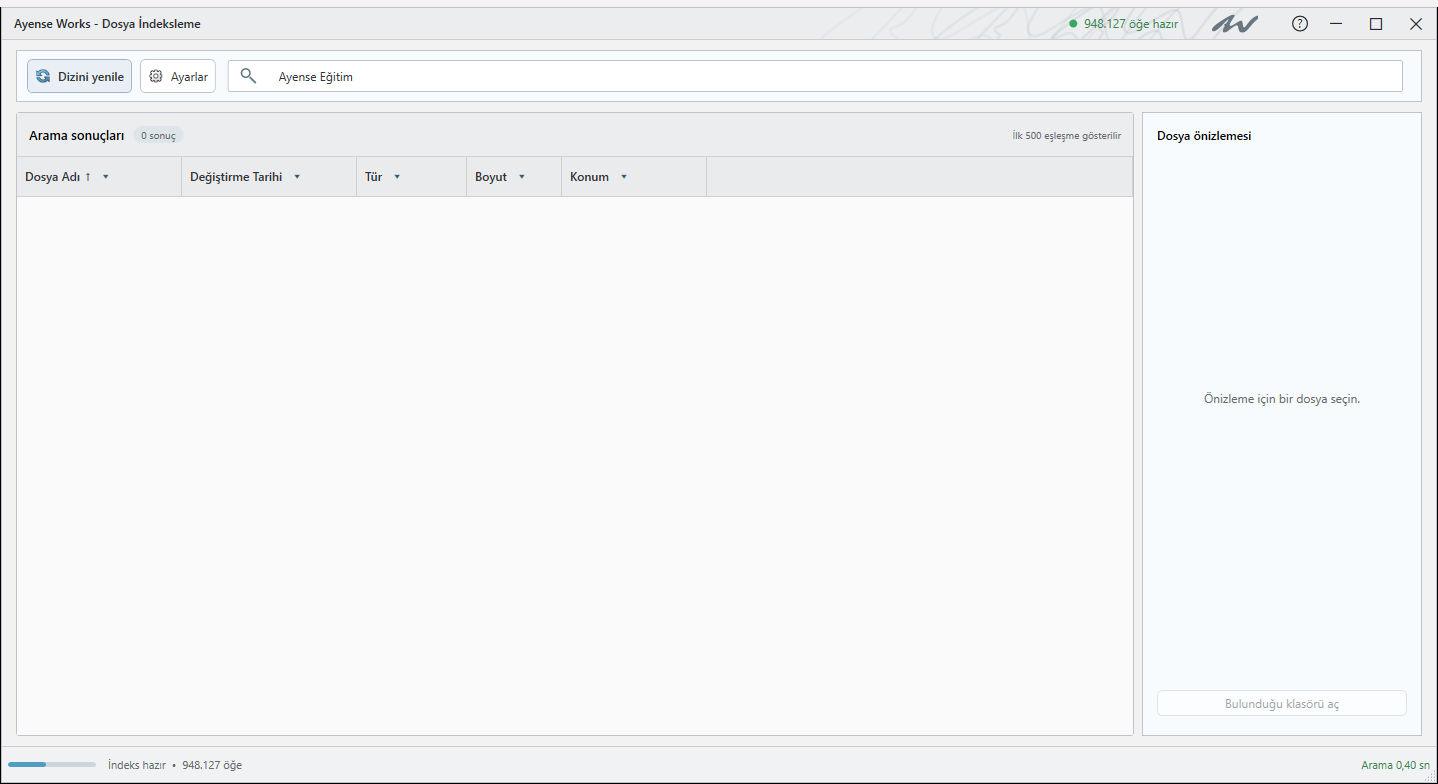This screenshot has height=784, width=1438.
Task: Minimize the Ayense Works window
Action: click(x=1336, y=24)
